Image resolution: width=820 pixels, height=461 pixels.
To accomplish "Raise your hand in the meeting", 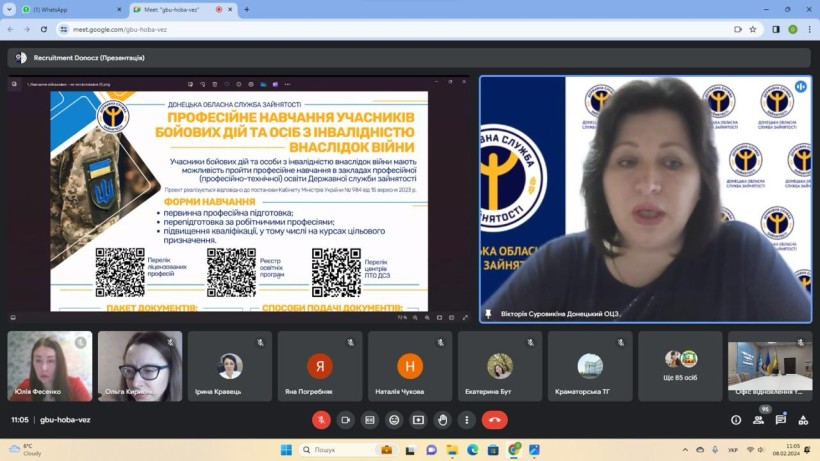I will [x=443, y=420].
